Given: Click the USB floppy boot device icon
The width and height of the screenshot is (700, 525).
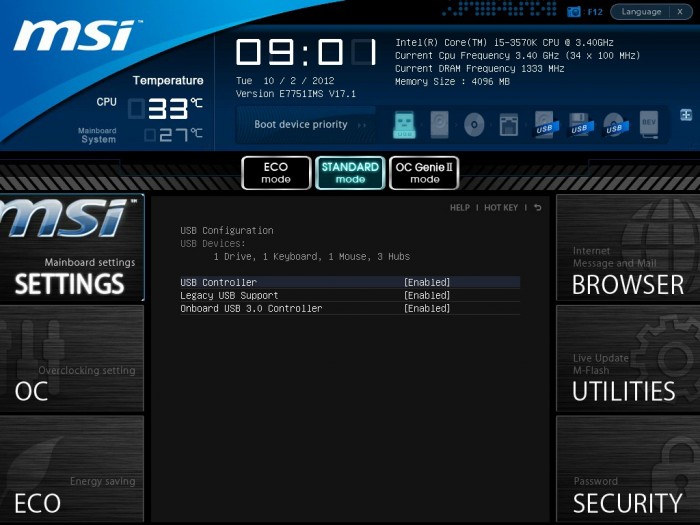Looking at the screenshot, I should pos(579,125).
